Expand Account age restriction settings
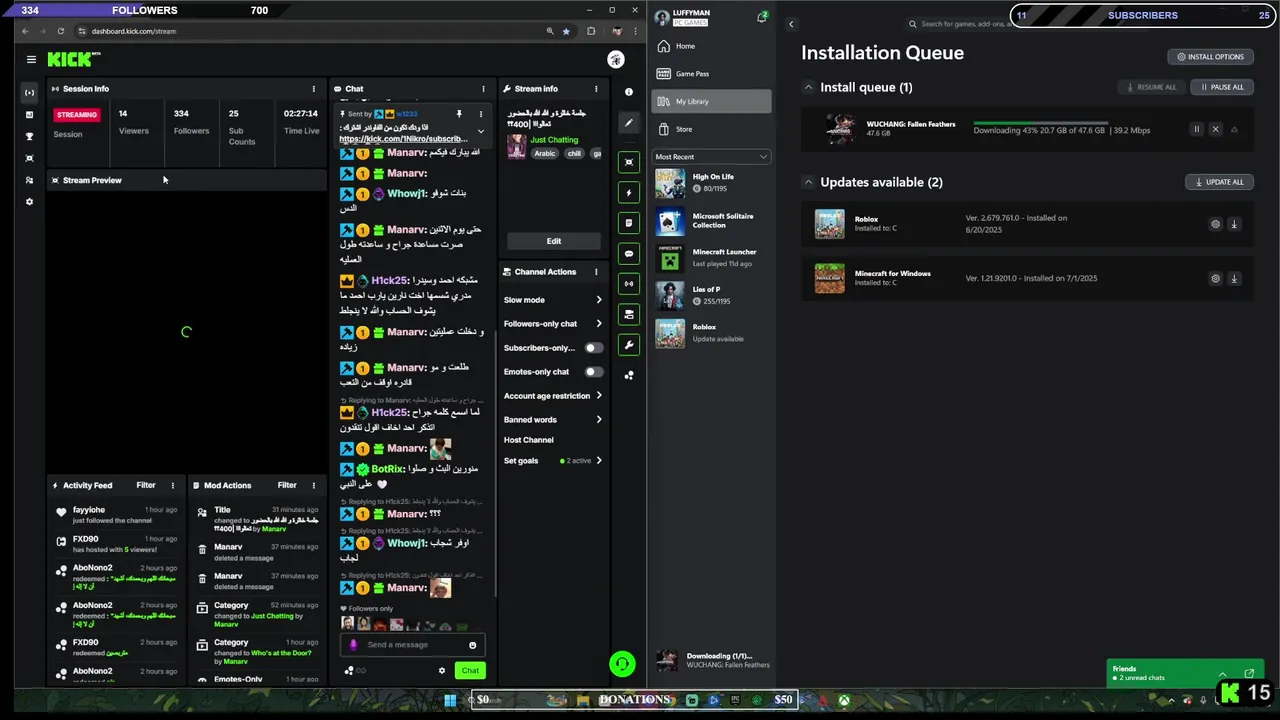Viewport: 1280px width, 720px height. 599,396
